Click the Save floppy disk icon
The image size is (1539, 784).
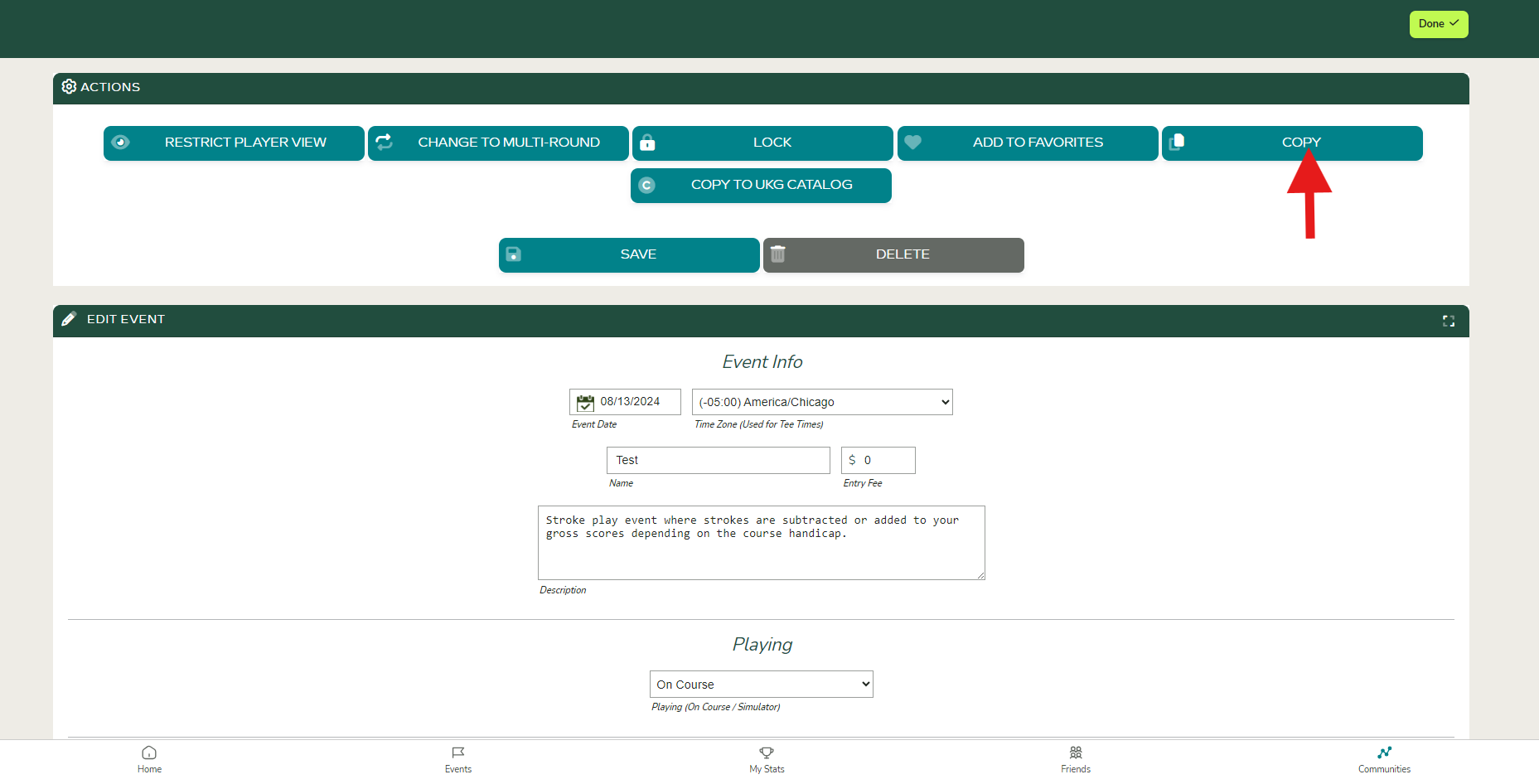[514, 254]
